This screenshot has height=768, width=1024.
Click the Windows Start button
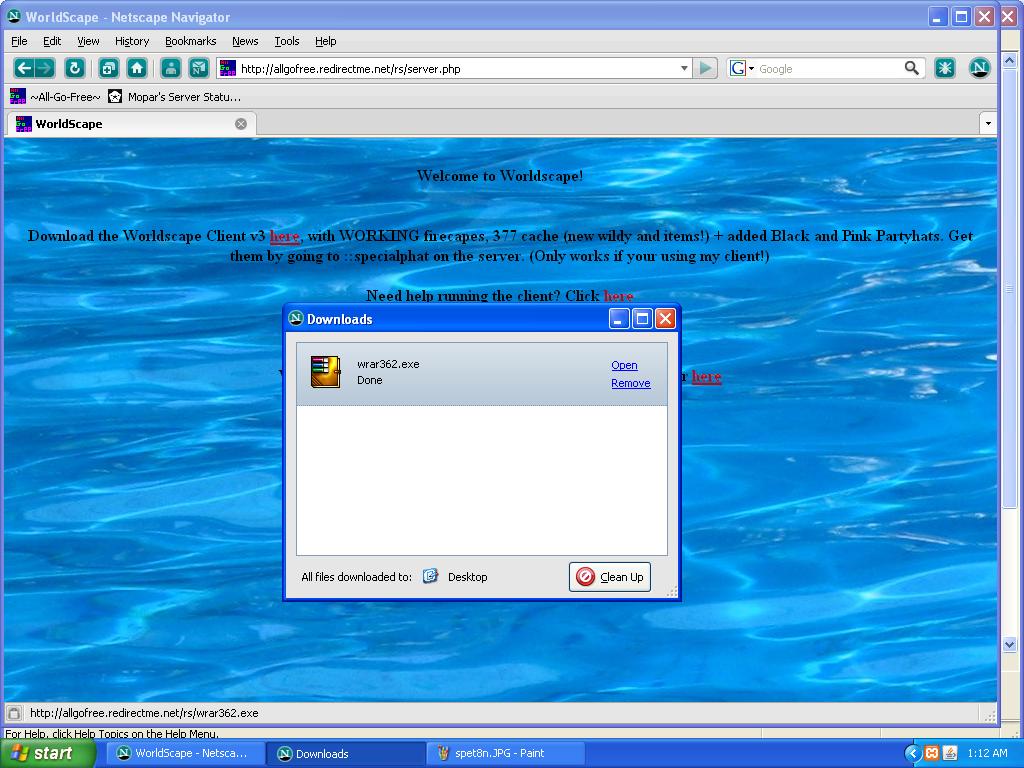[x=47, y=753]
